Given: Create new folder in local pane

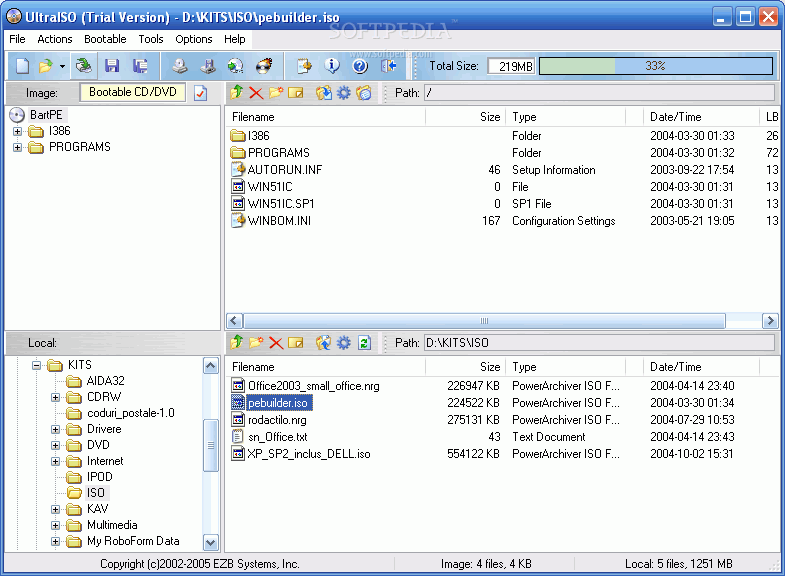Looking at the screenshot, I should pyautogui.click(x=256, y=343).
